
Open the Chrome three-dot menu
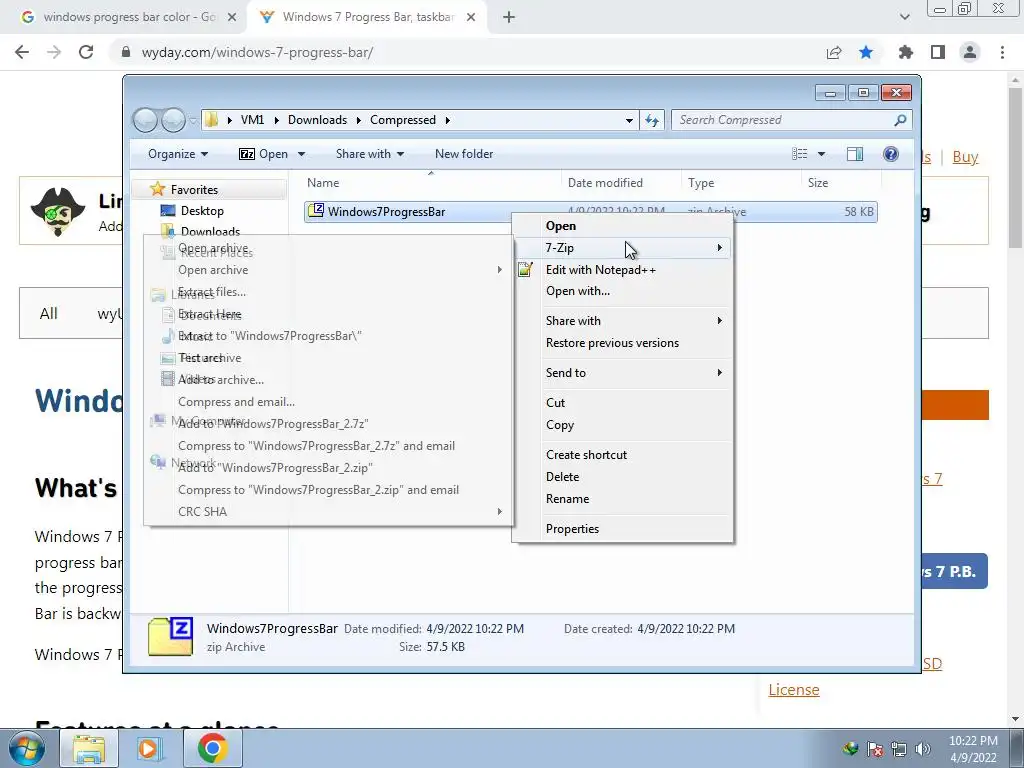tap(1002, 52)
